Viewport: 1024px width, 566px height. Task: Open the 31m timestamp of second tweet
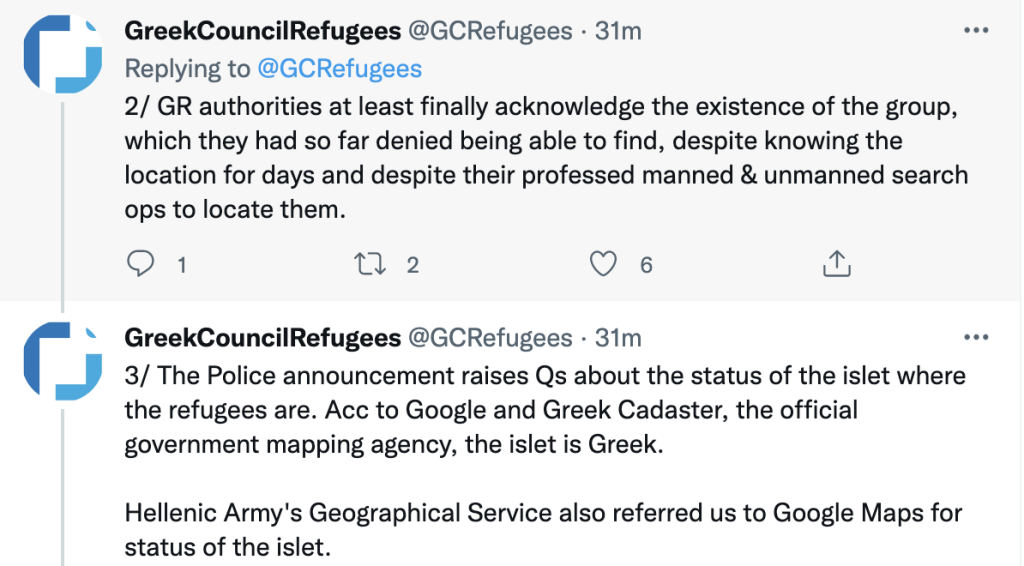[x=618, y=338]
